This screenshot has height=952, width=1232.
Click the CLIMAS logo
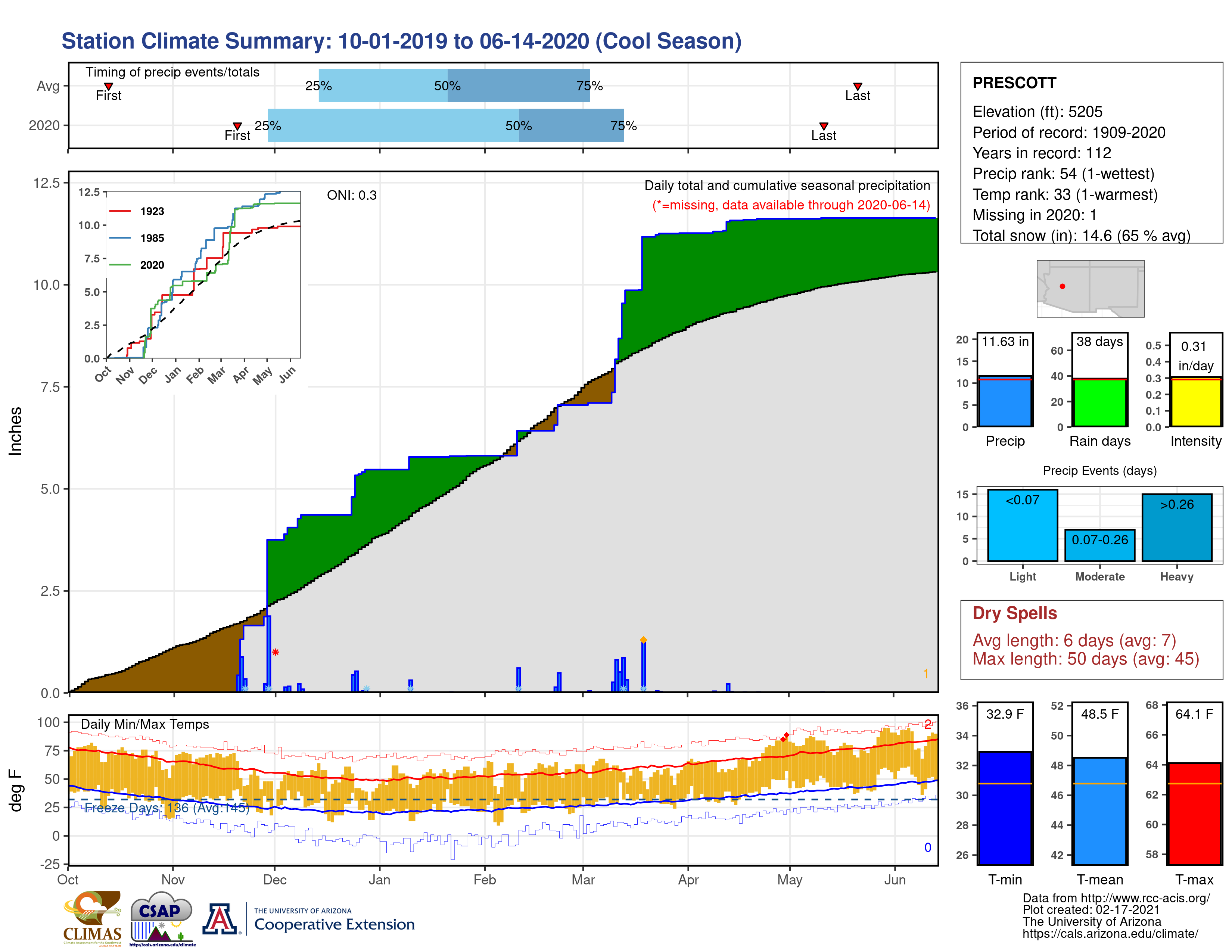click(93, 918)
